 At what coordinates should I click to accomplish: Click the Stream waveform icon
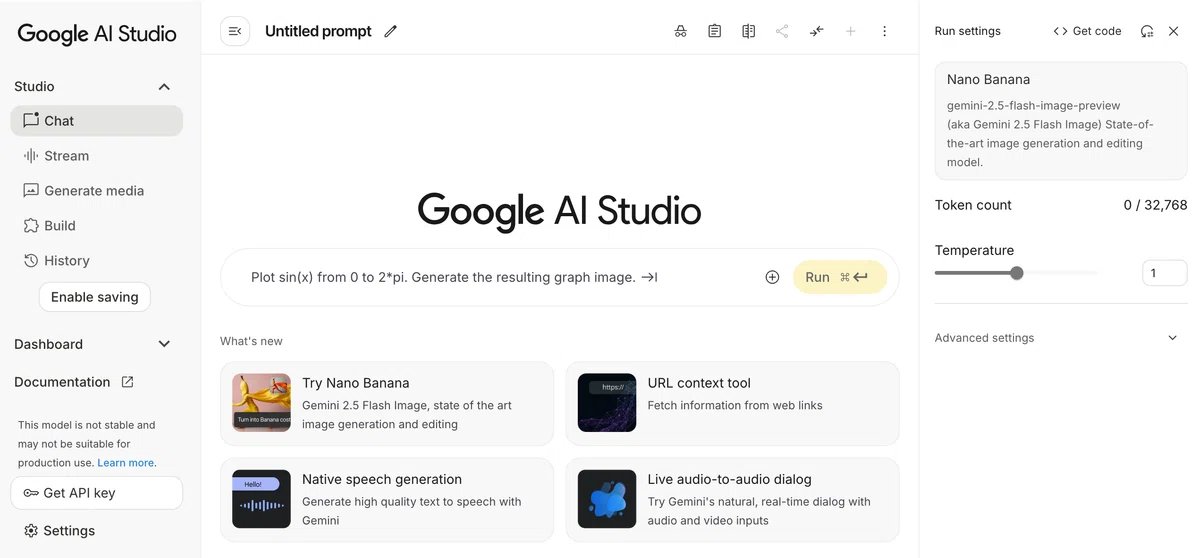(31, 155)
